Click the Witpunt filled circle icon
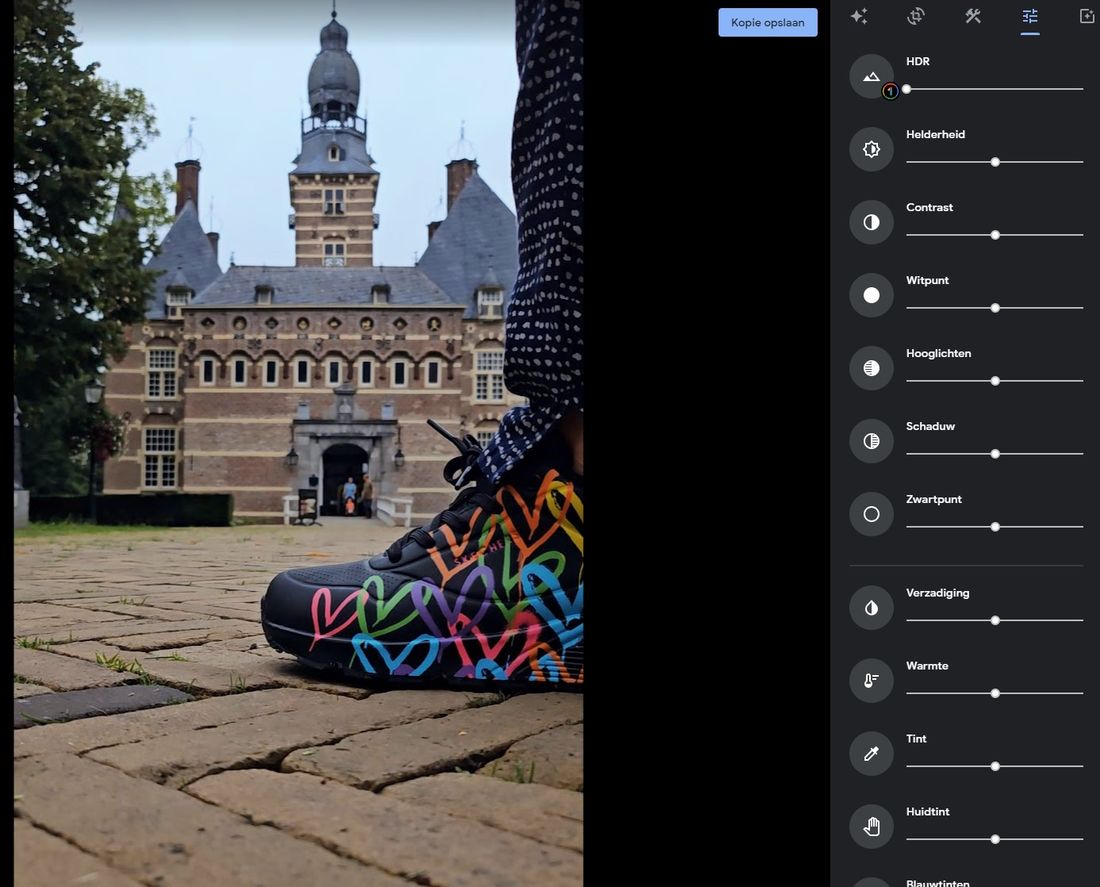Image resolution: width=1100 pixels, height=887 pixels. tap(871, 295)
